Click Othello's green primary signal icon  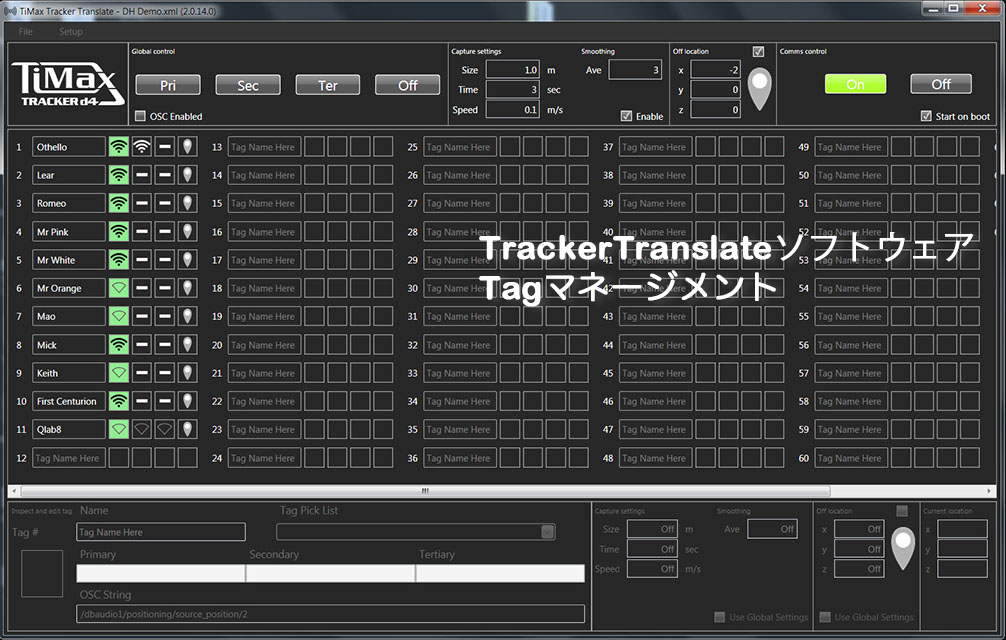click(119, 147)
